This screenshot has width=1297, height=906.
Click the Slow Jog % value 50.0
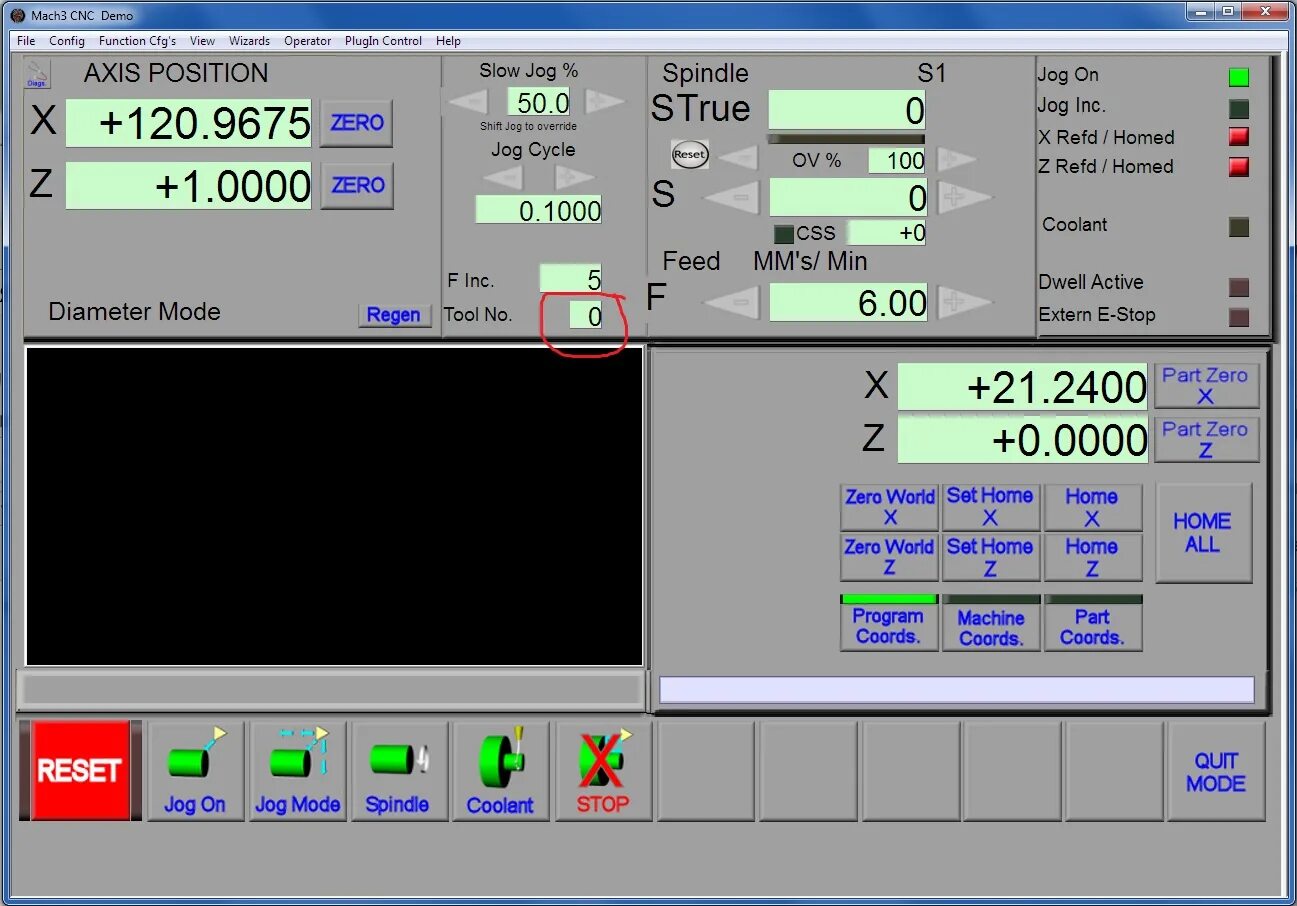539,102
